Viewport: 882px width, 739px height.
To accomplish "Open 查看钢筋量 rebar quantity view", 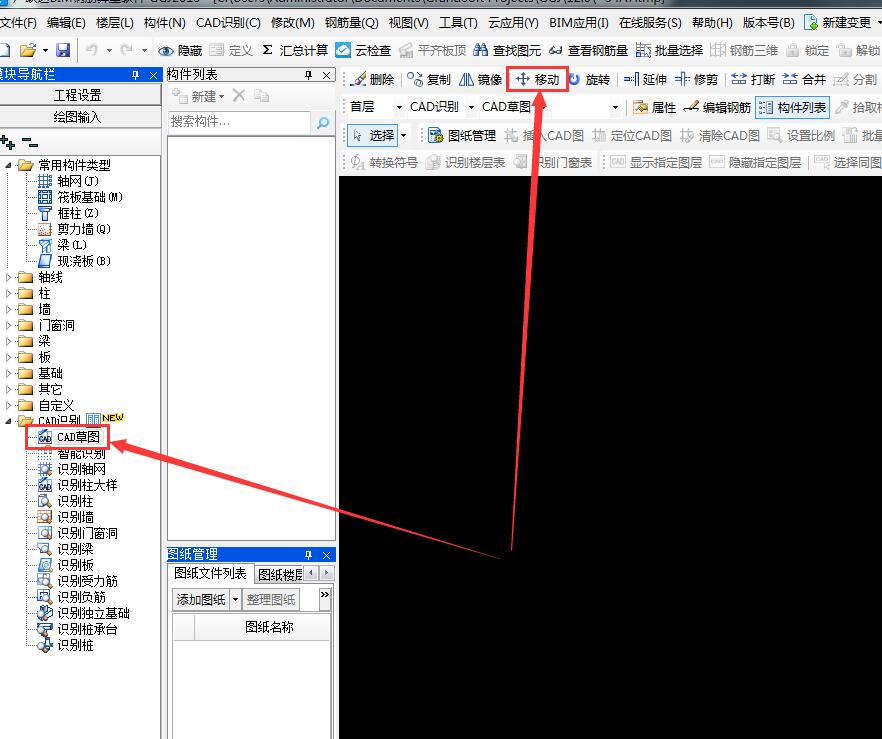I will coord(588,50).
